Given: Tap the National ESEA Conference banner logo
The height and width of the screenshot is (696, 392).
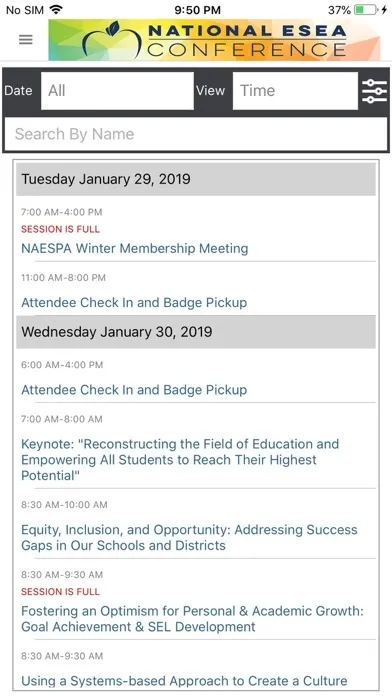Looking at the screenshot, I should tap(214, 40).
